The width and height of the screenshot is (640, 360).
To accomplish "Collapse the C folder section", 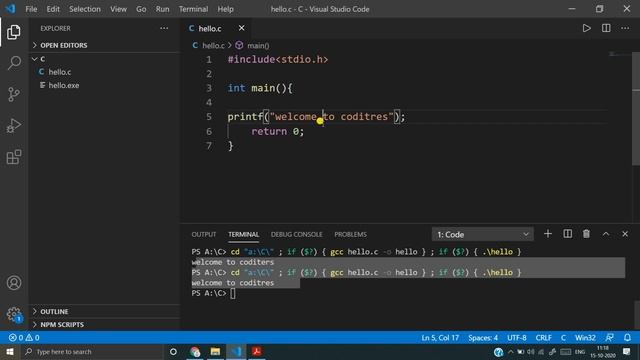I will click(x=104, y=59).
